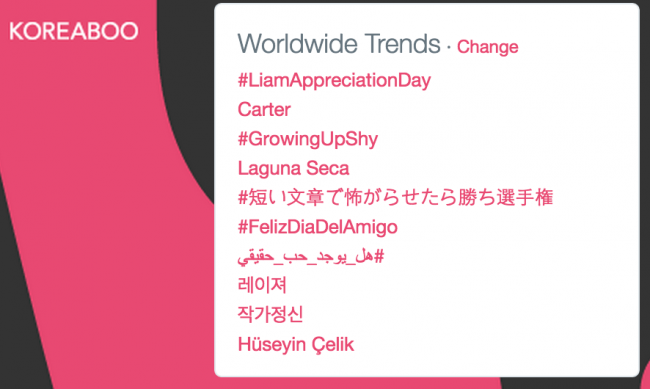This screenshot has height=389, width=650.
Task: Click the dark gray strip below the trends card
Action: 572,384
